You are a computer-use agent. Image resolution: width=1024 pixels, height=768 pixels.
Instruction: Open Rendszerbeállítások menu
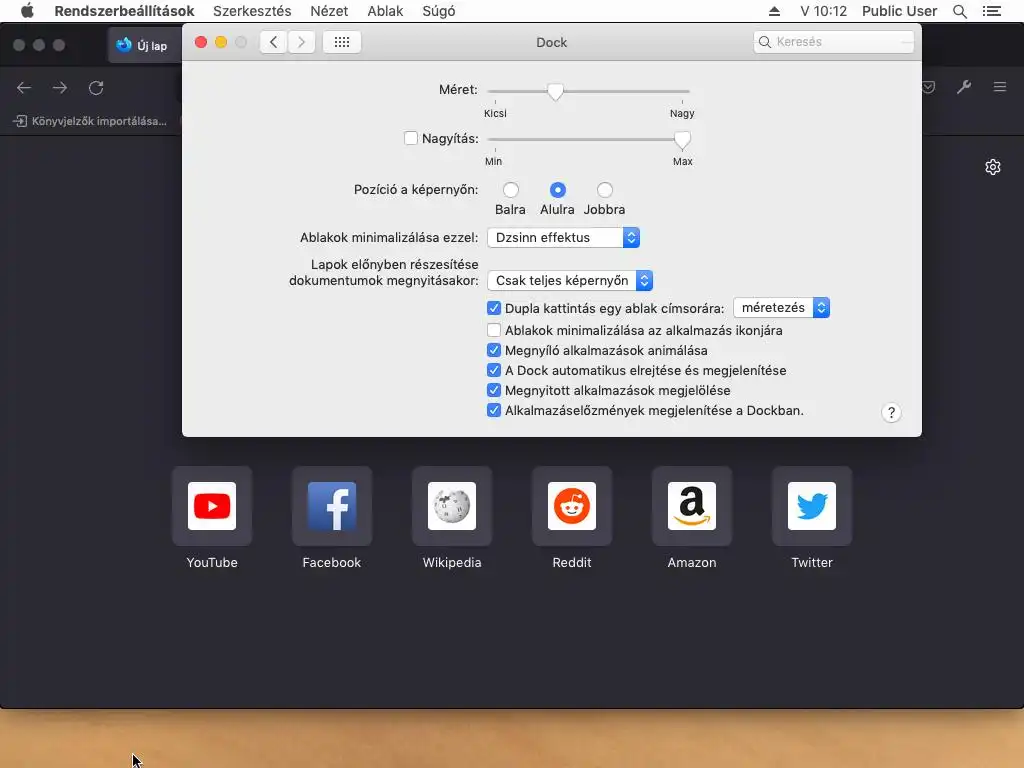[x=124, y=11]
